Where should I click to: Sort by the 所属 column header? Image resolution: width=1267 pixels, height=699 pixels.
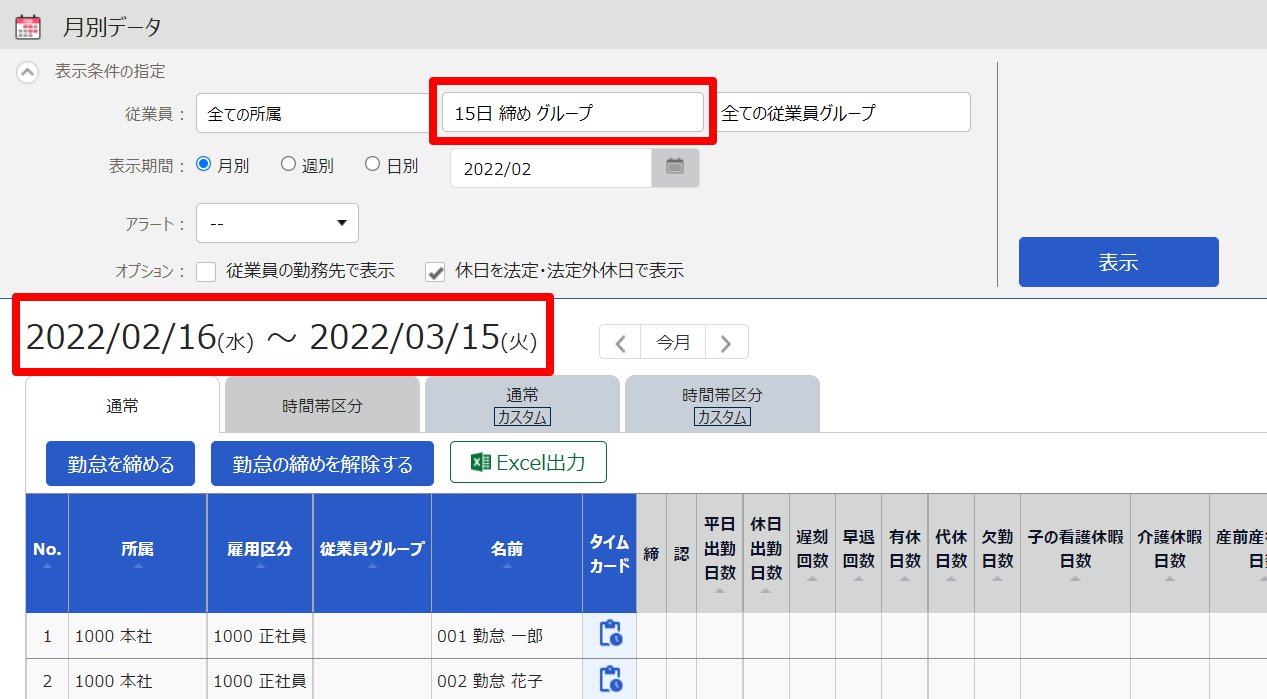coord(138,553)
